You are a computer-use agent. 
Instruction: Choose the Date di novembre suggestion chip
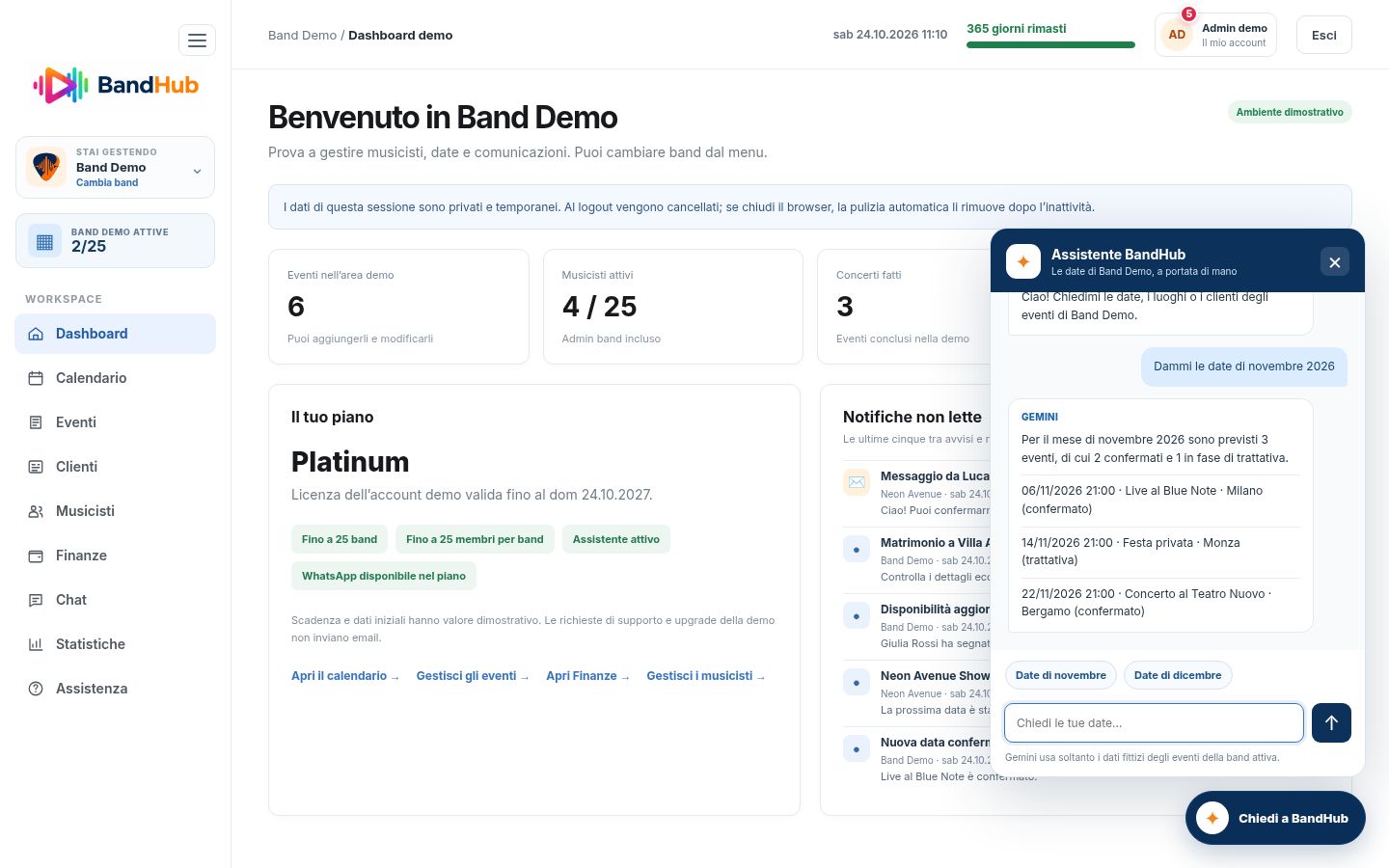[1061, 675]
